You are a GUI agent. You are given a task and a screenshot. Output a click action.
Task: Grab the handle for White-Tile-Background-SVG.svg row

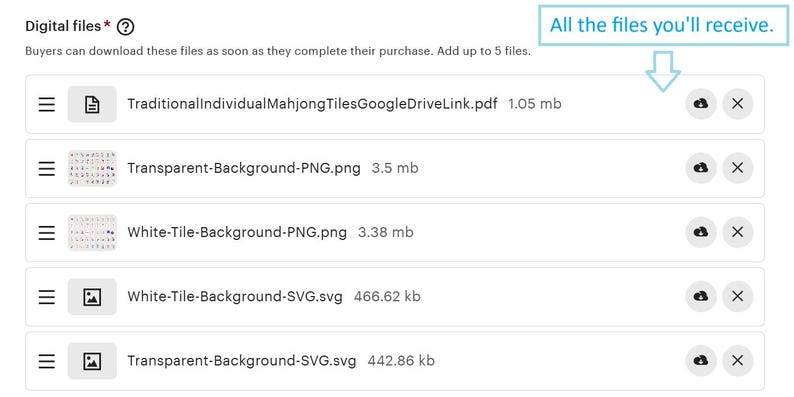[x=47, y=297]
